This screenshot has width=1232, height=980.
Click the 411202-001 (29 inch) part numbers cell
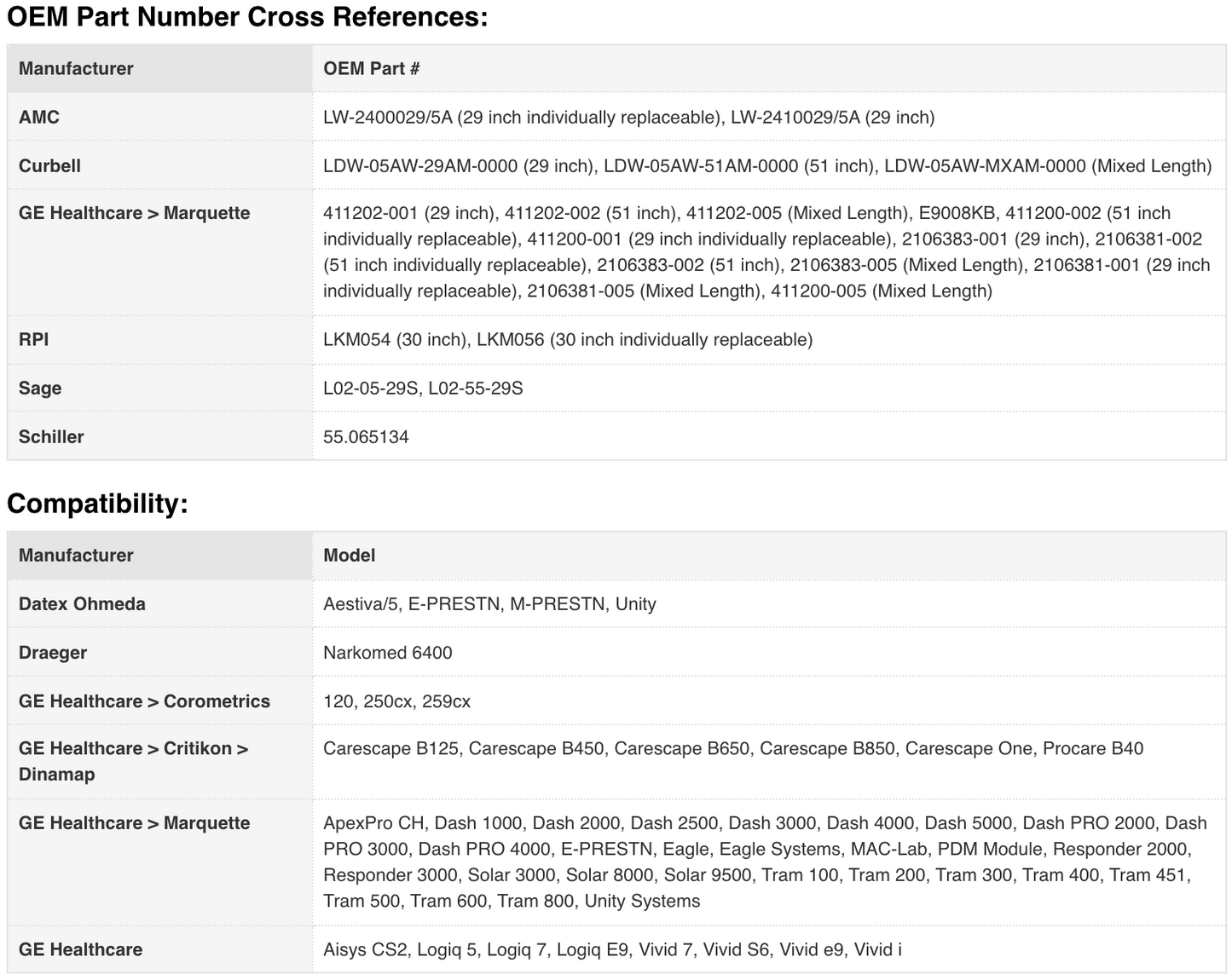[x=769, y=251]
